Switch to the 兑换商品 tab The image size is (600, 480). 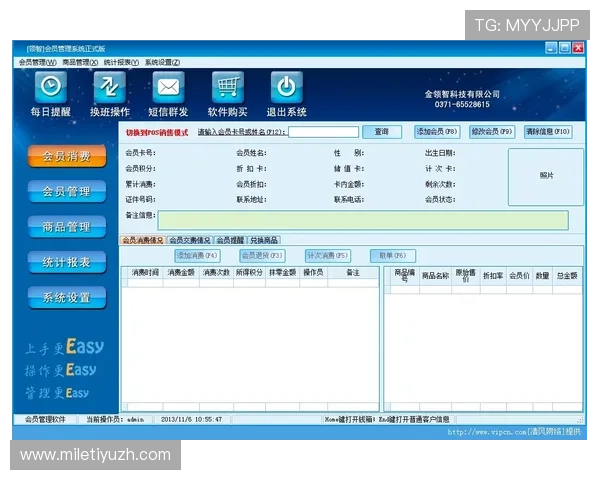click(x=264, y=240)
